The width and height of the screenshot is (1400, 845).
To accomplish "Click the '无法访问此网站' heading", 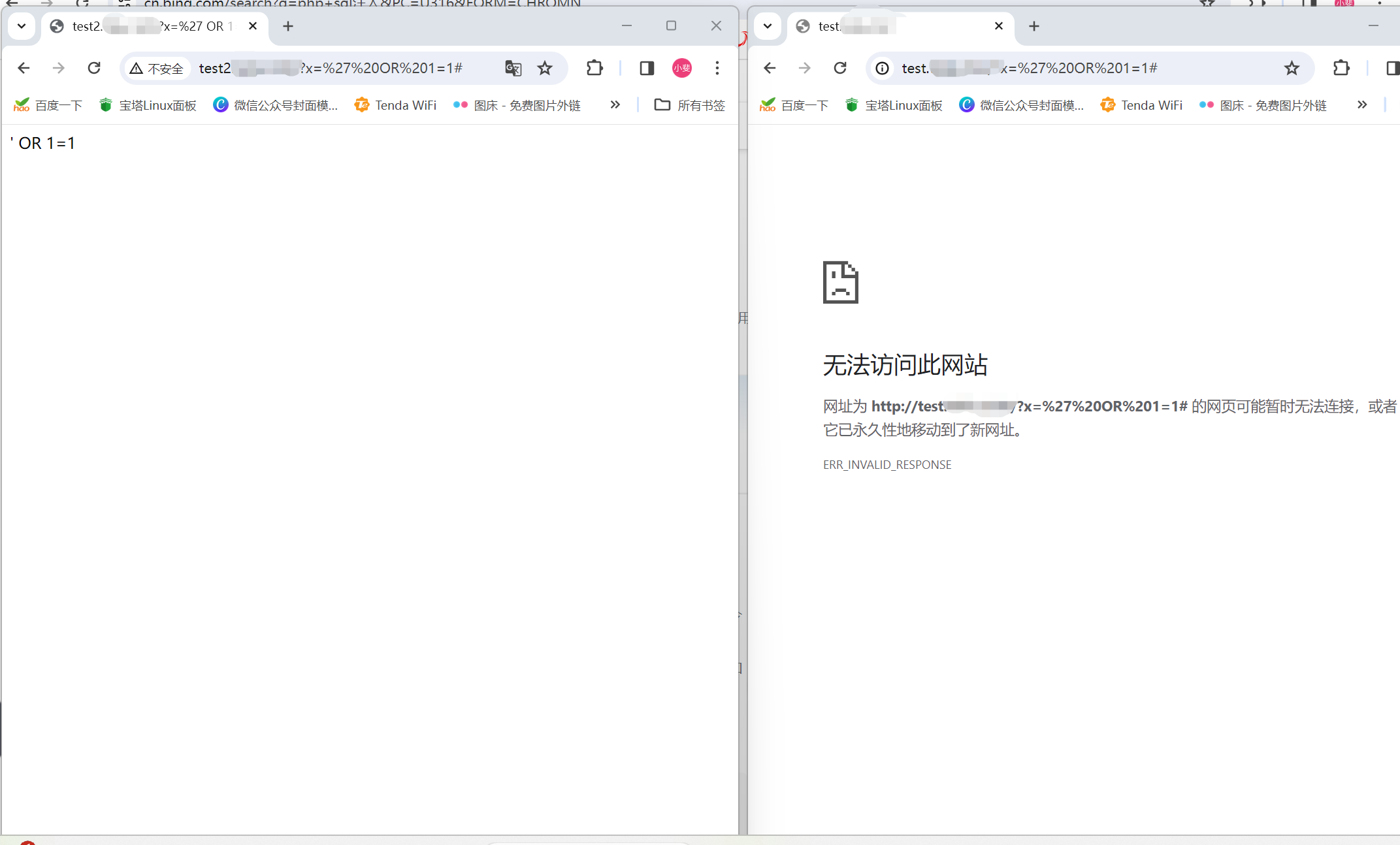I will pos(905,365).
